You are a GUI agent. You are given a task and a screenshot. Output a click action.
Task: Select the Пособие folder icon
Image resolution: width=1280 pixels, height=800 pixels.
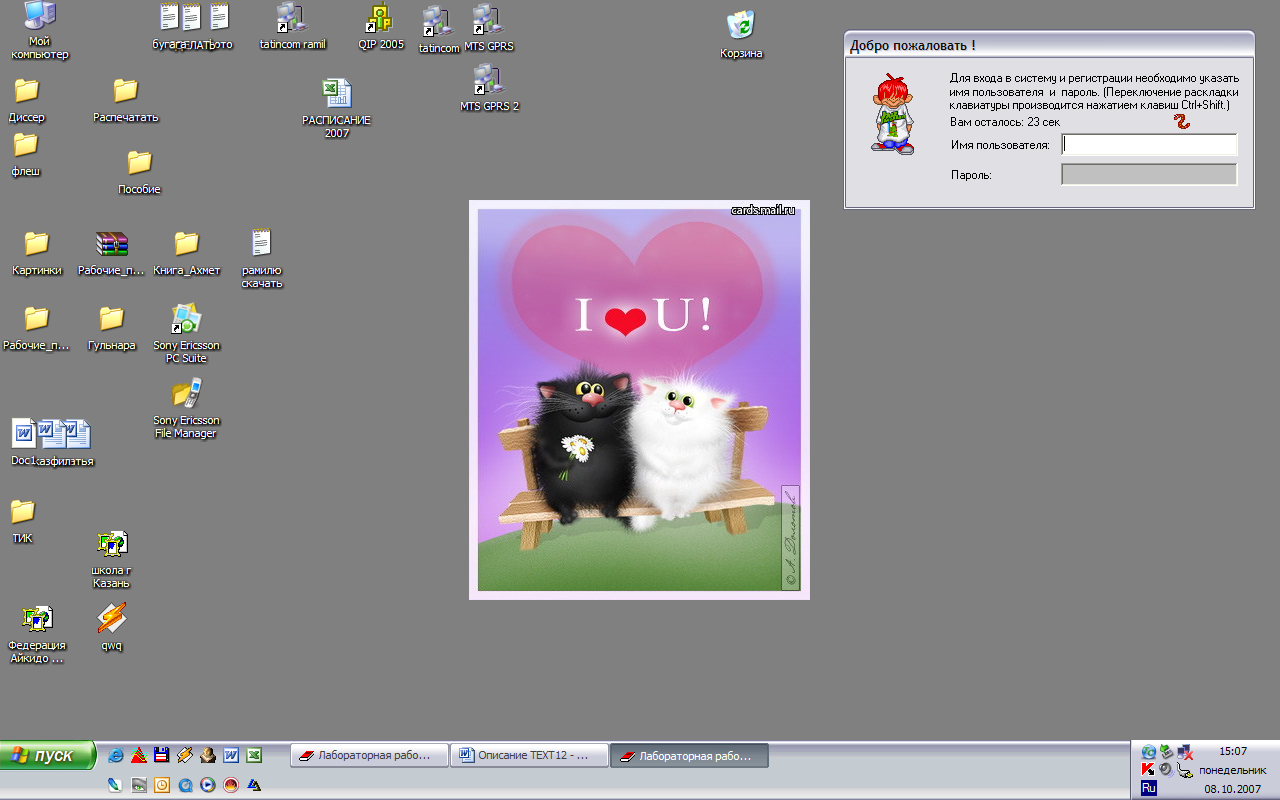click(x=139, y=172)
